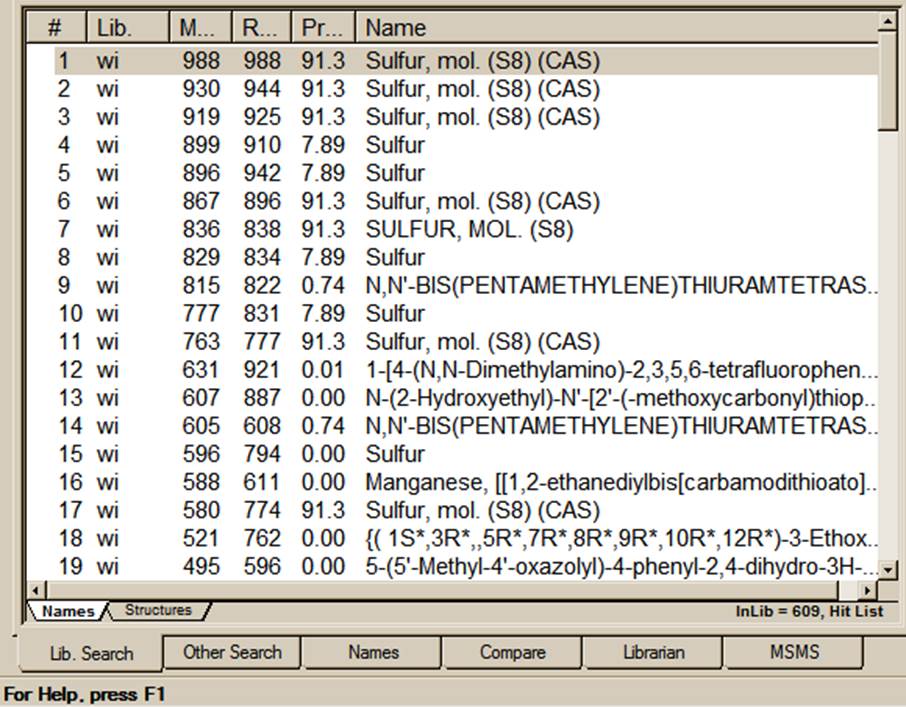
Task: Click the # column header
Action: click(x=56, y=27)
